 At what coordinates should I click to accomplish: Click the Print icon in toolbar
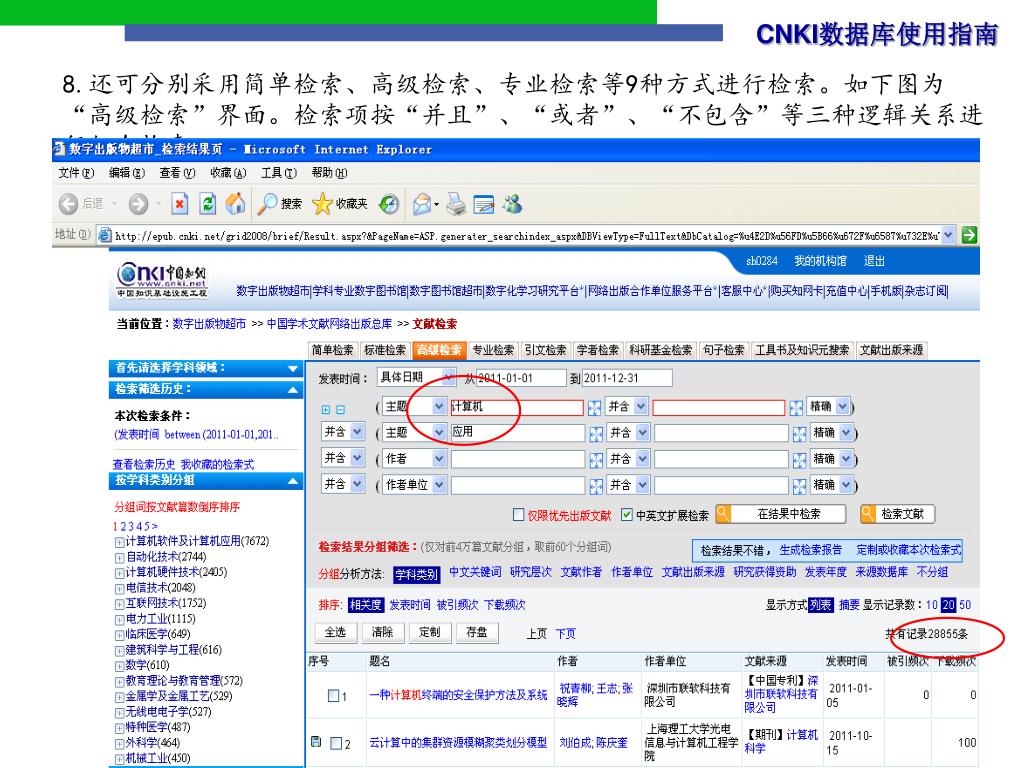coord(456,204)
